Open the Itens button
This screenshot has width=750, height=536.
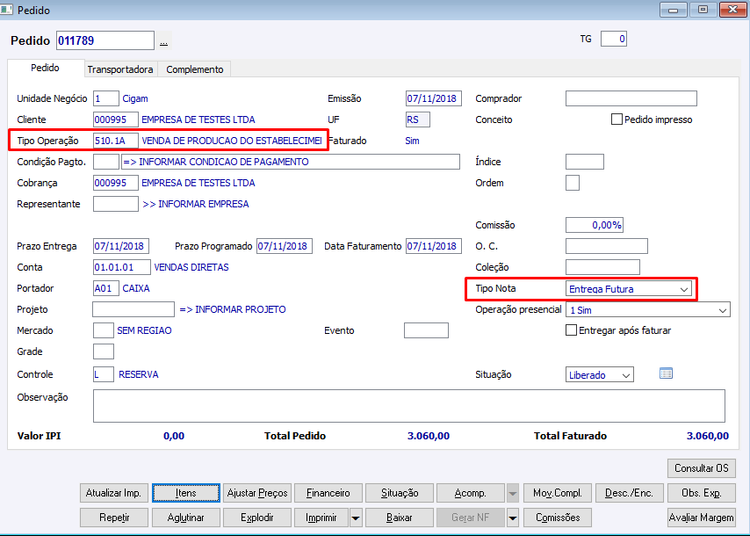(x=186, y=493)
